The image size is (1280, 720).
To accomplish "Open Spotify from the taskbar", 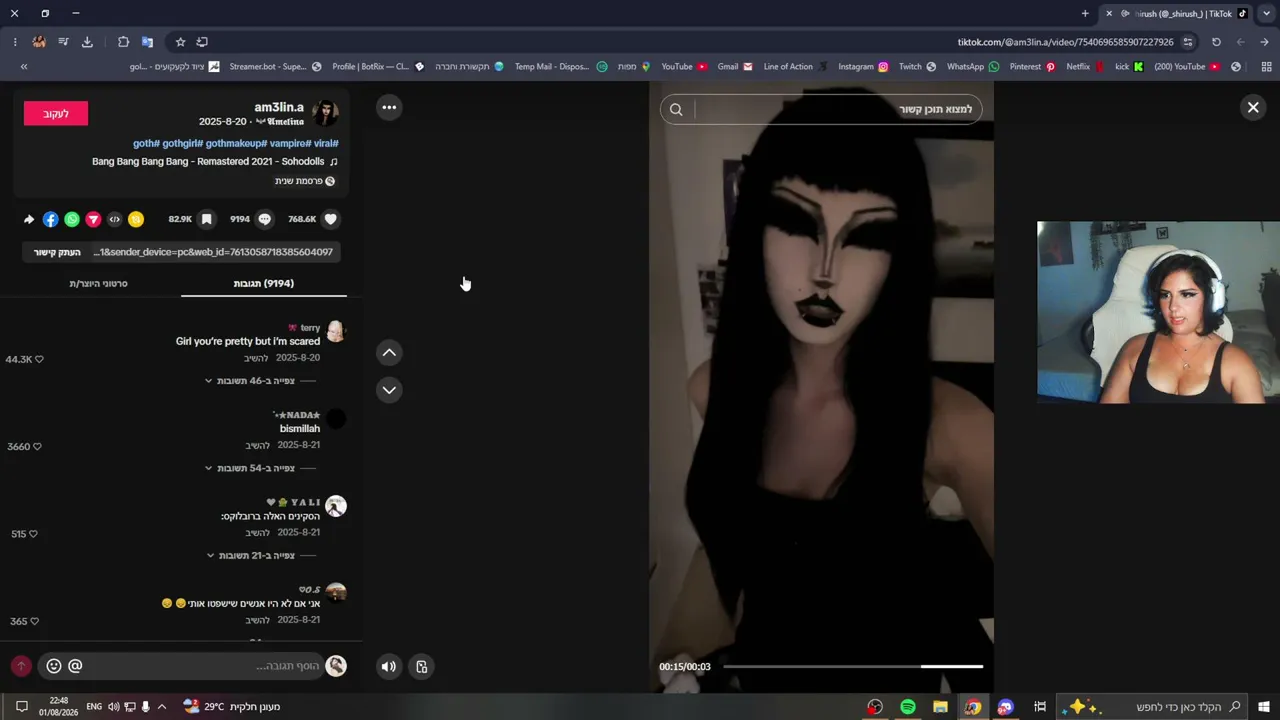I will (908, 707).
